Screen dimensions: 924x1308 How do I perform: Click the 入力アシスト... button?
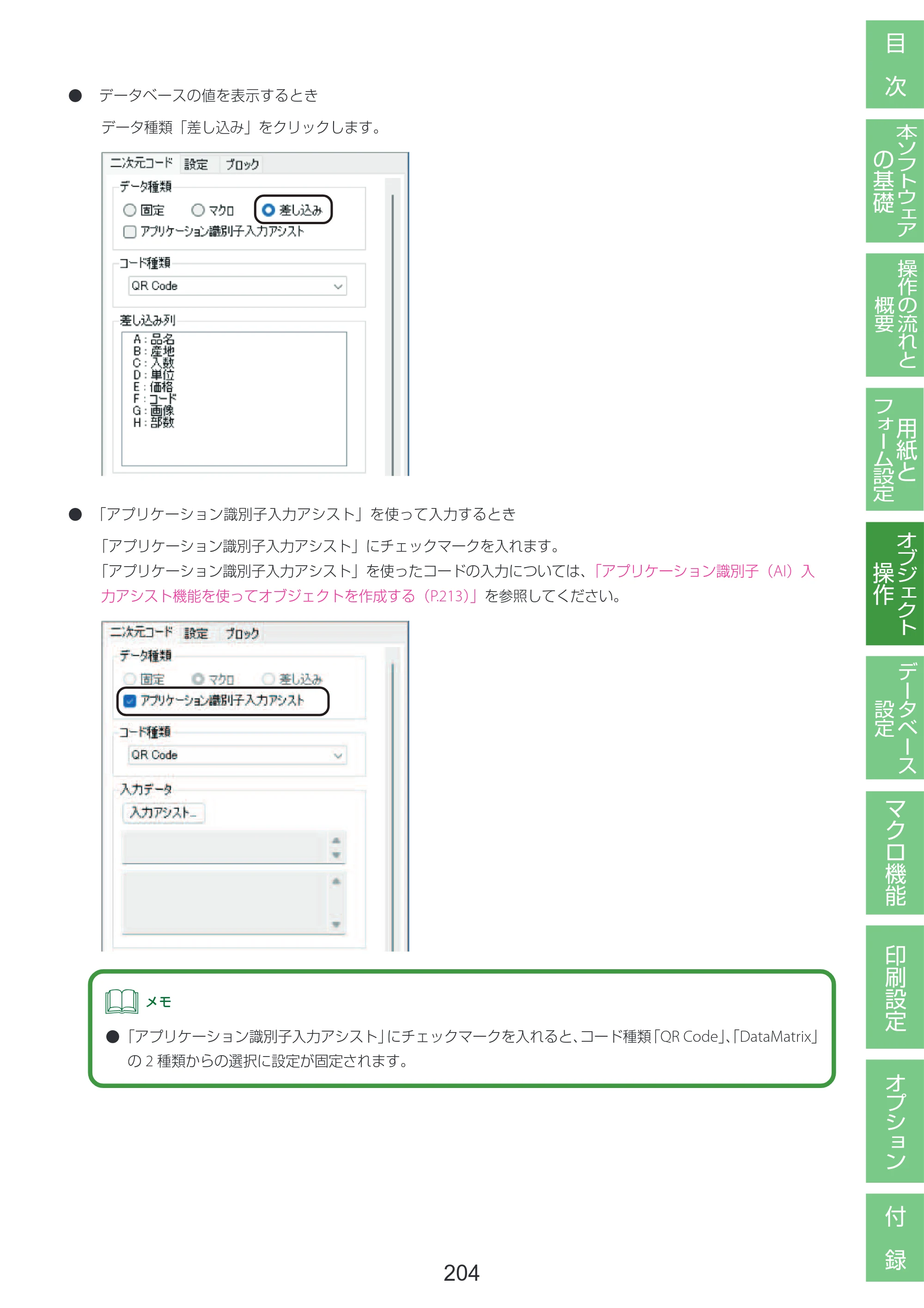(x=164, y=813)
